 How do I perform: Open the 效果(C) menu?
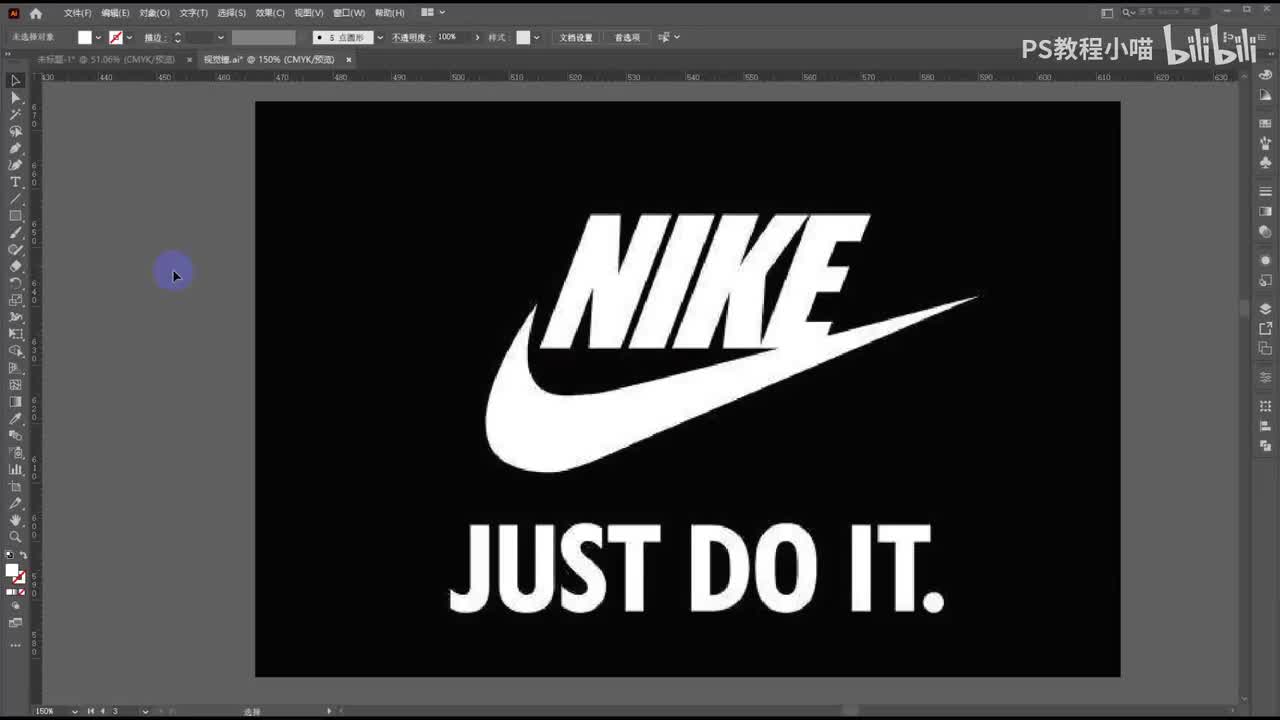270,13
